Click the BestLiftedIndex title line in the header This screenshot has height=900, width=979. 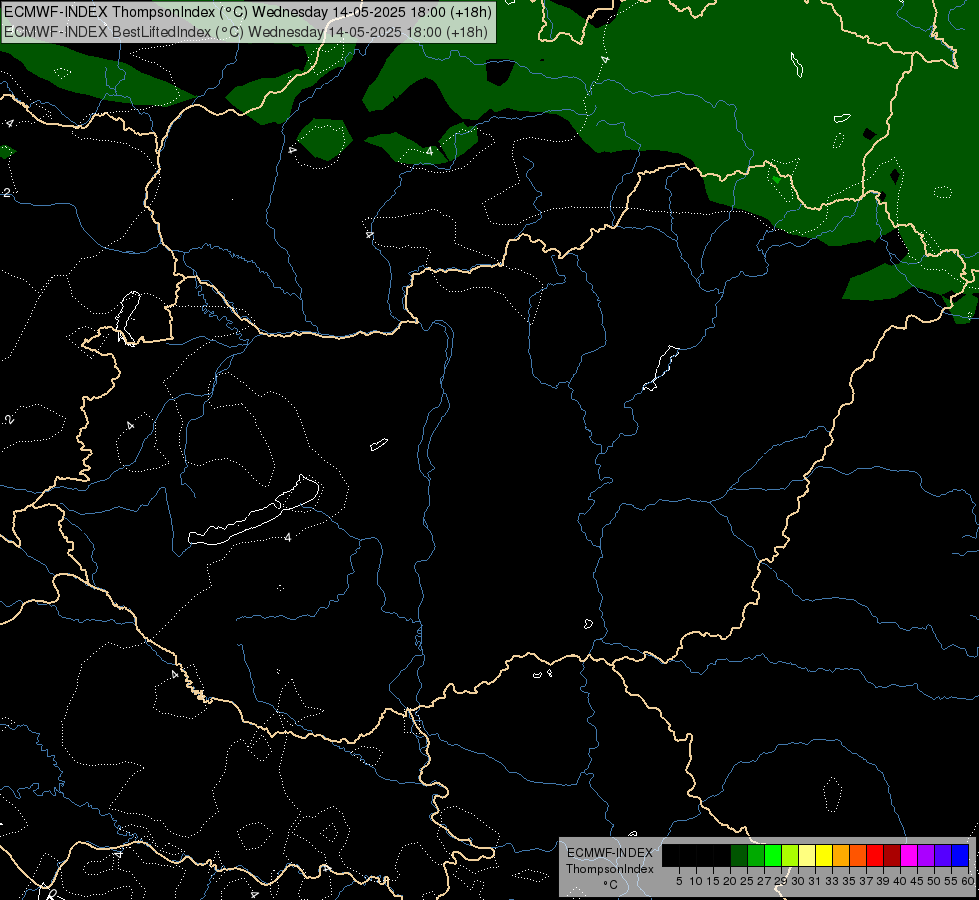(x=245, y=32)
